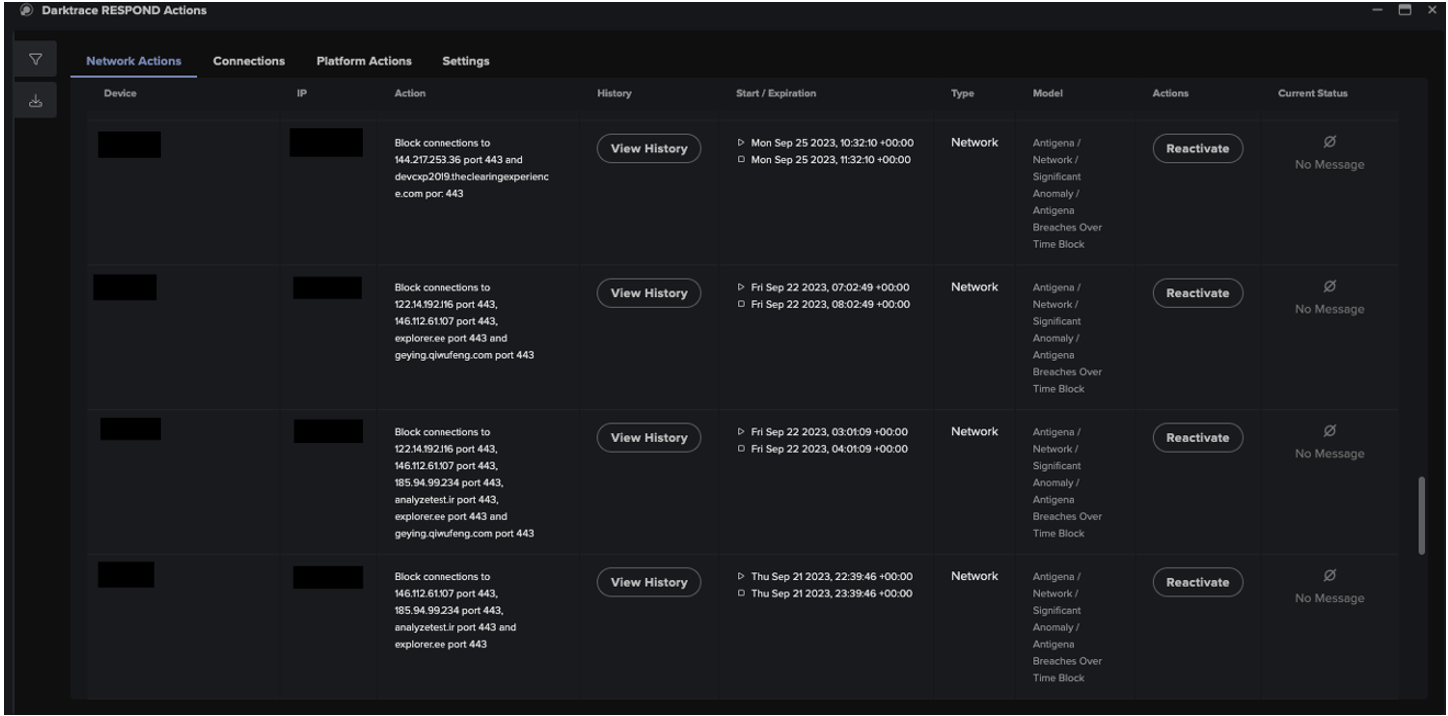Open the Connections tab
The width and height of the screenshot is (1448, 716).
pyautogui.click(x=249, y=61)
